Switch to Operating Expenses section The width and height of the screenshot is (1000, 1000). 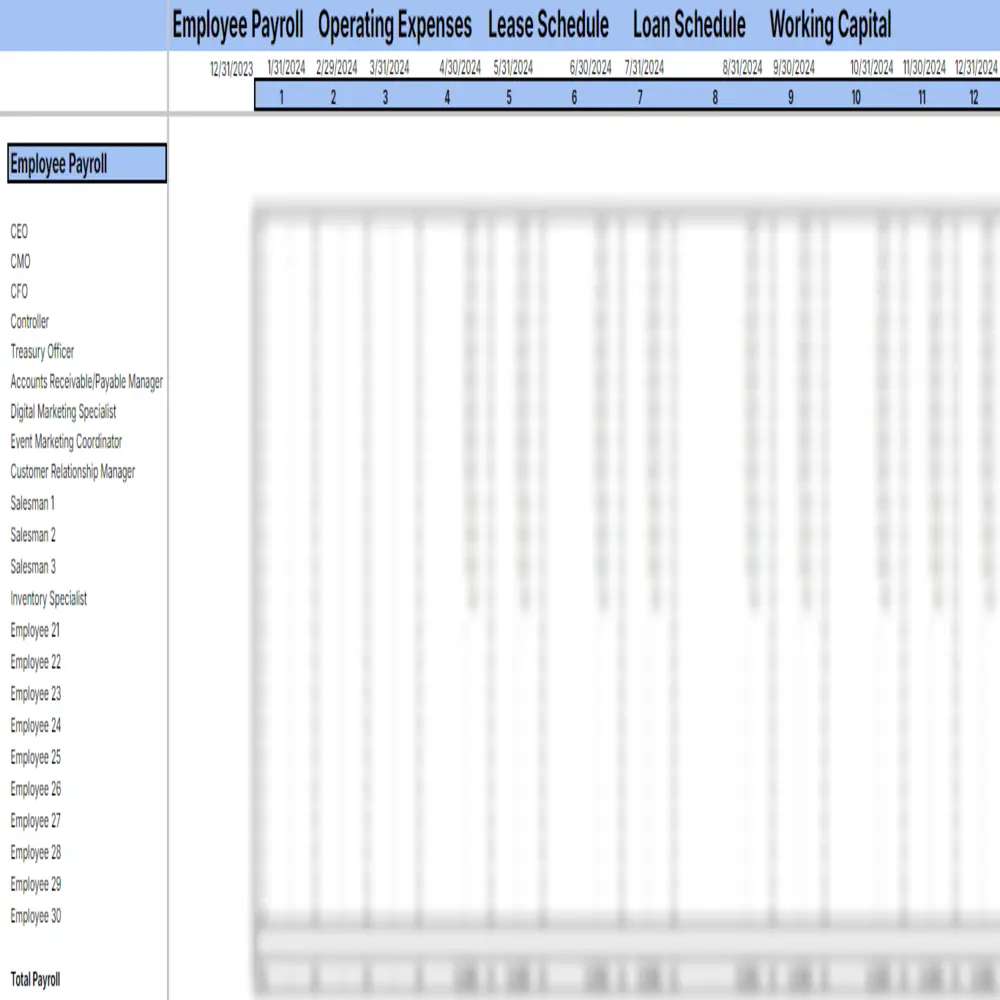(x=394, y=26)
